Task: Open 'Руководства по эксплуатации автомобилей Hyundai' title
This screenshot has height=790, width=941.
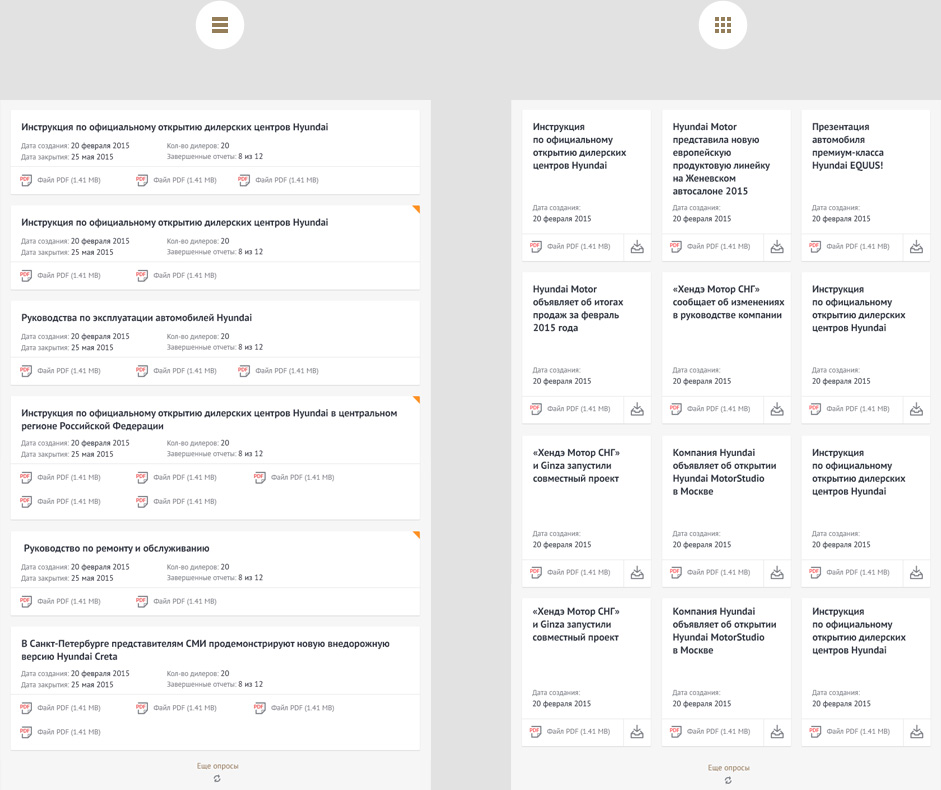Action: 136,318
